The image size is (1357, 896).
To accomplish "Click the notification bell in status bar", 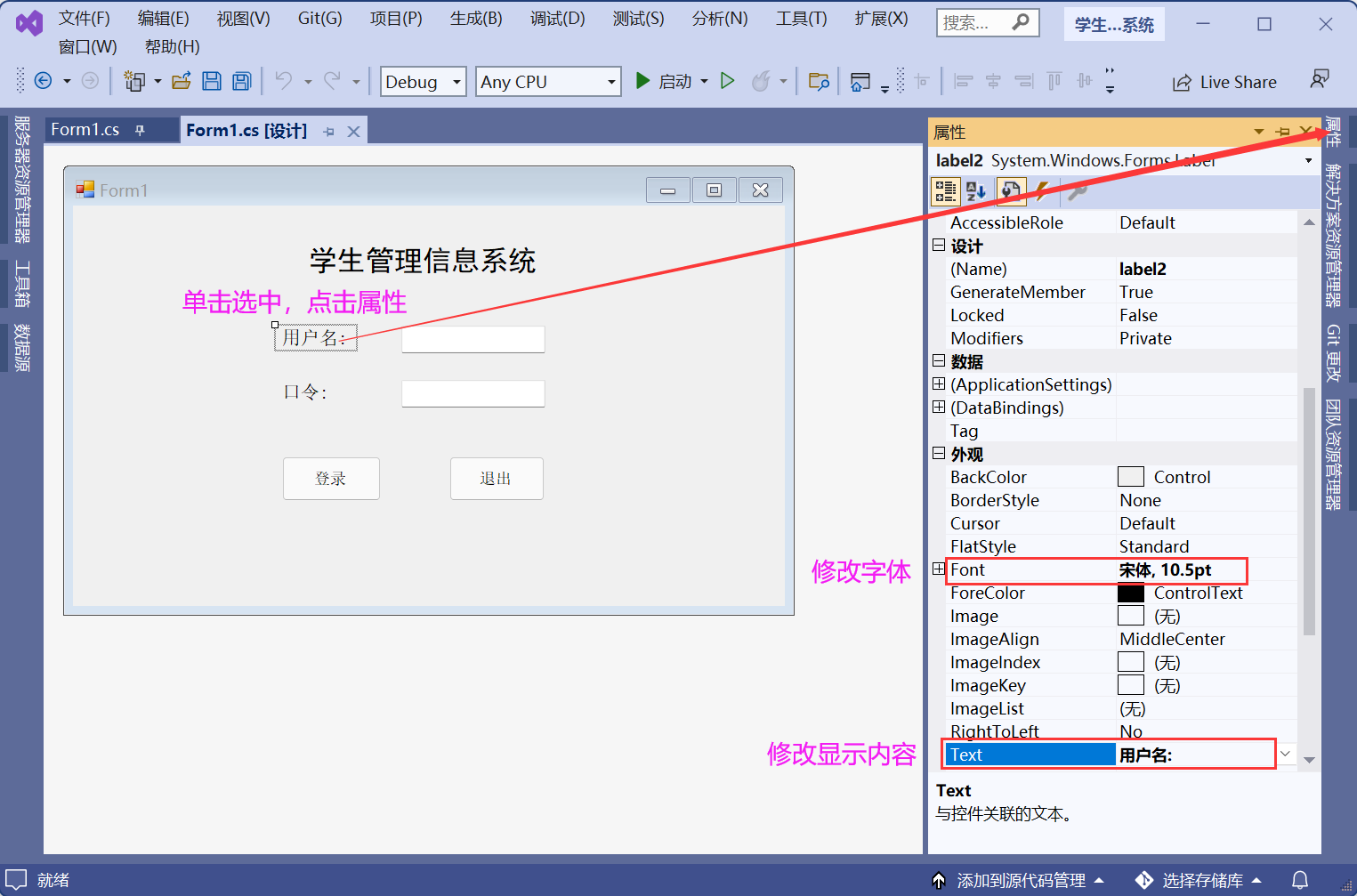I will point(1300,880).
